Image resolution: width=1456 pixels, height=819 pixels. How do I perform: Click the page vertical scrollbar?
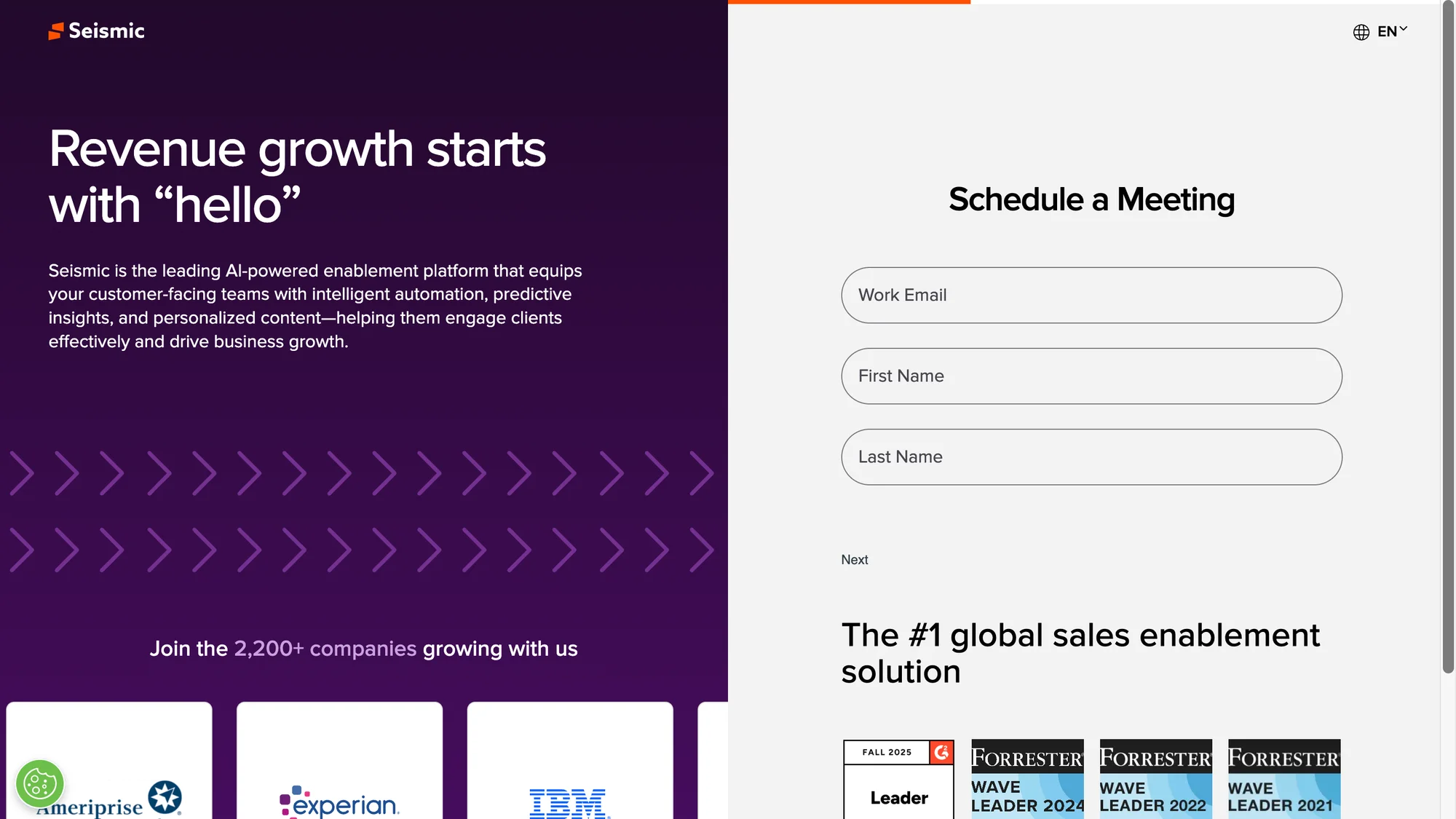[x=1449, y=337]
